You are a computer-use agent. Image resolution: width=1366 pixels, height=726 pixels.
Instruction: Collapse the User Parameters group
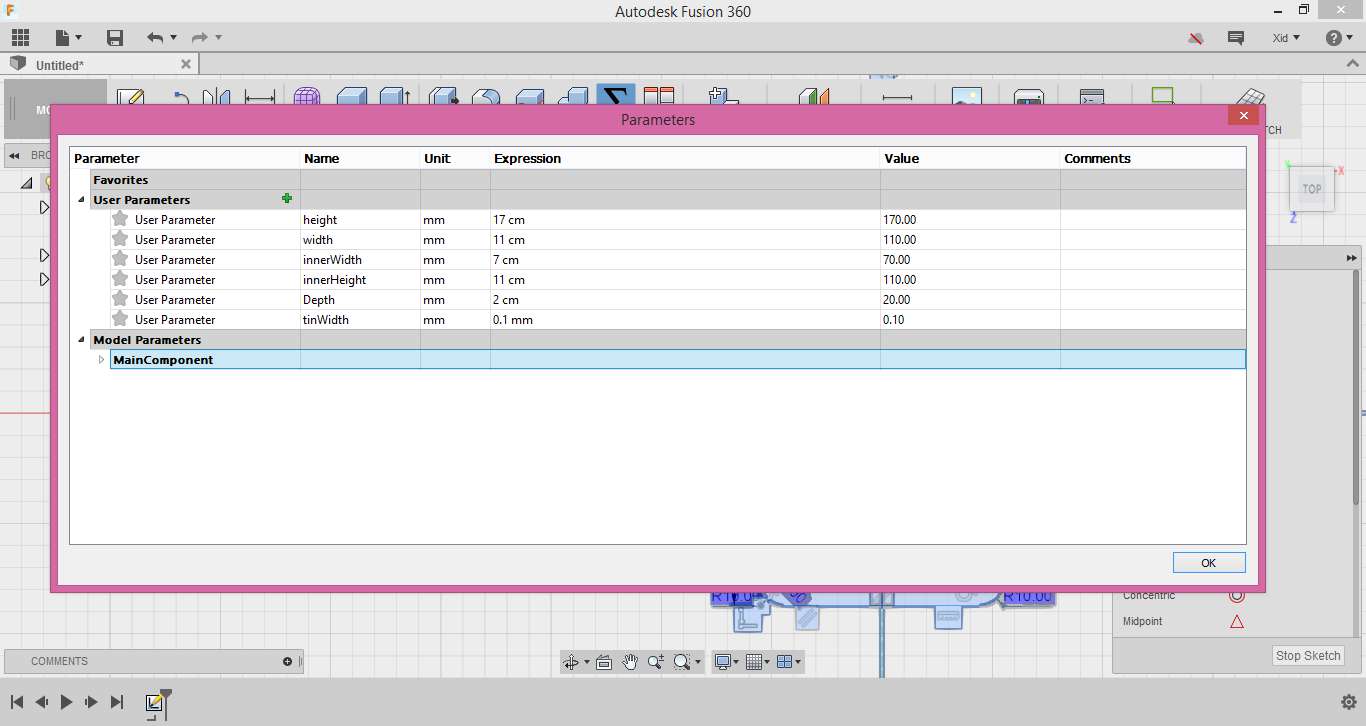81,200
